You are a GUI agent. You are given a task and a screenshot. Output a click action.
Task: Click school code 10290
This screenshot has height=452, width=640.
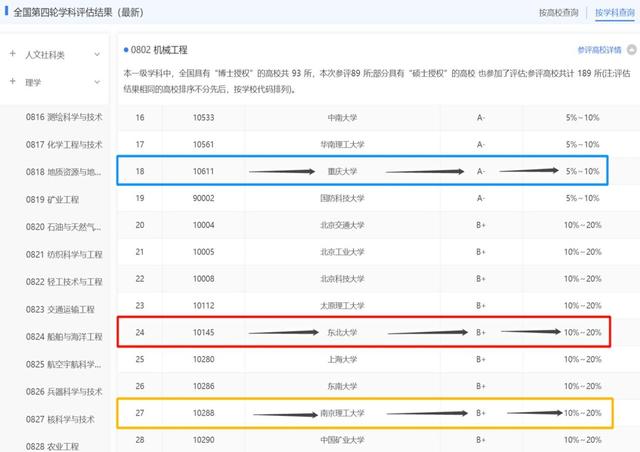coord(203,440)
